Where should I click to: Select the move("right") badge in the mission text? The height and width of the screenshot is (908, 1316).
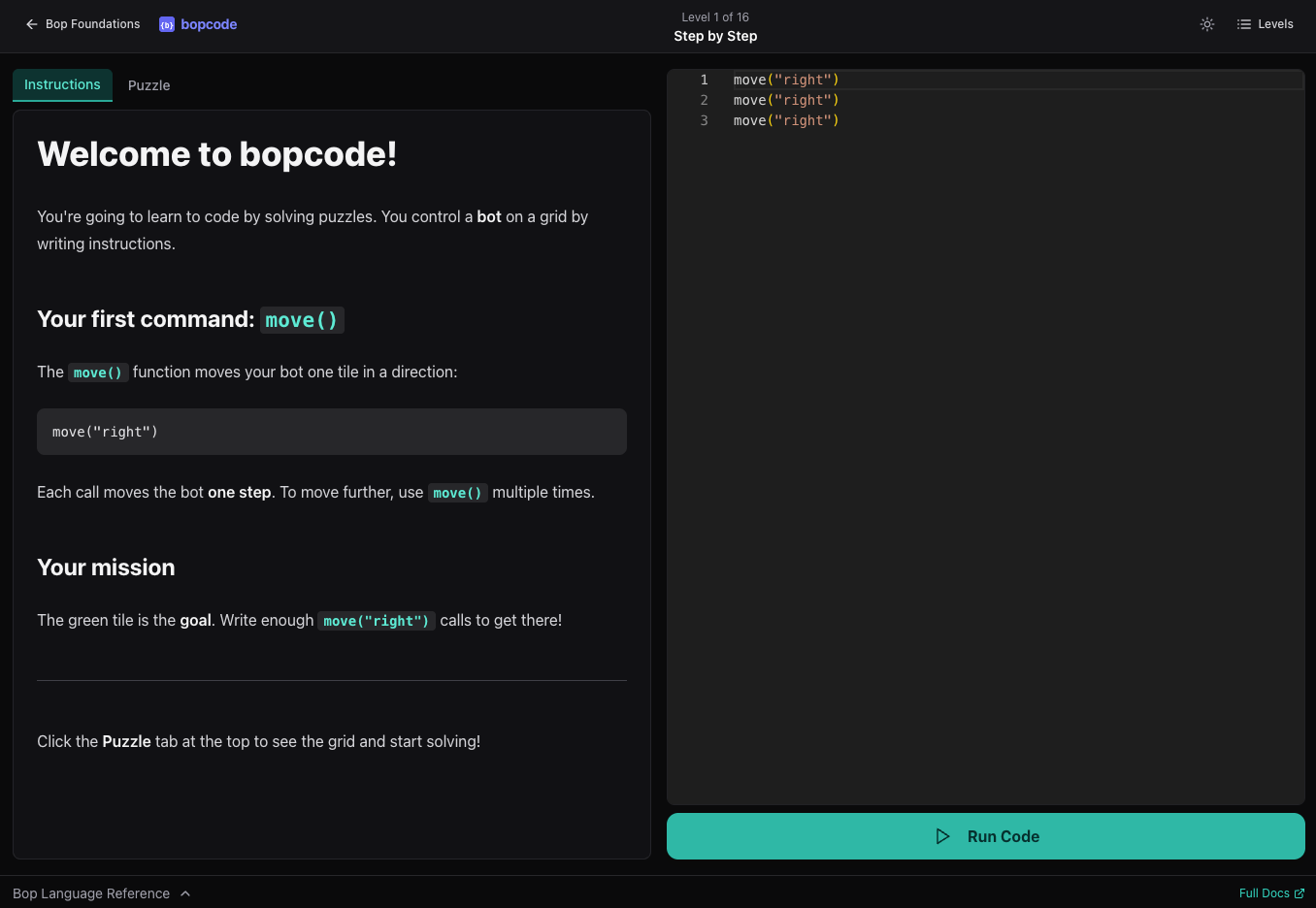pos(377,620)
